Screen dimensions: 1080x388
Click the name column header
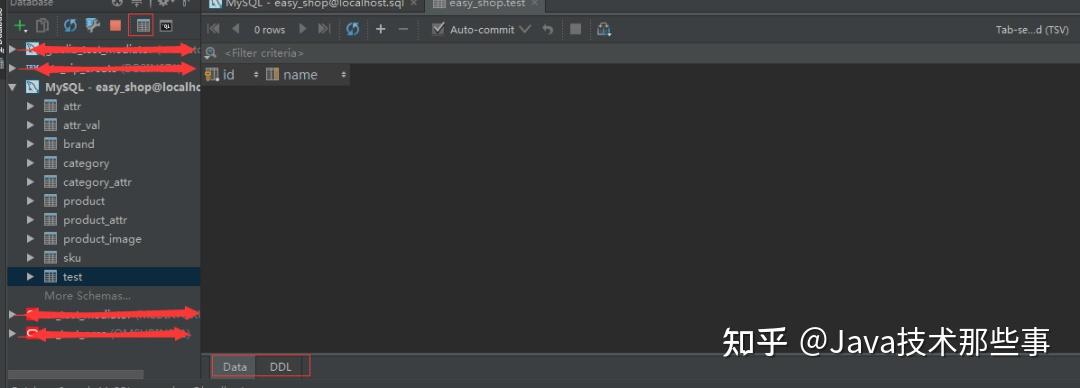click(x=307, y=74)
